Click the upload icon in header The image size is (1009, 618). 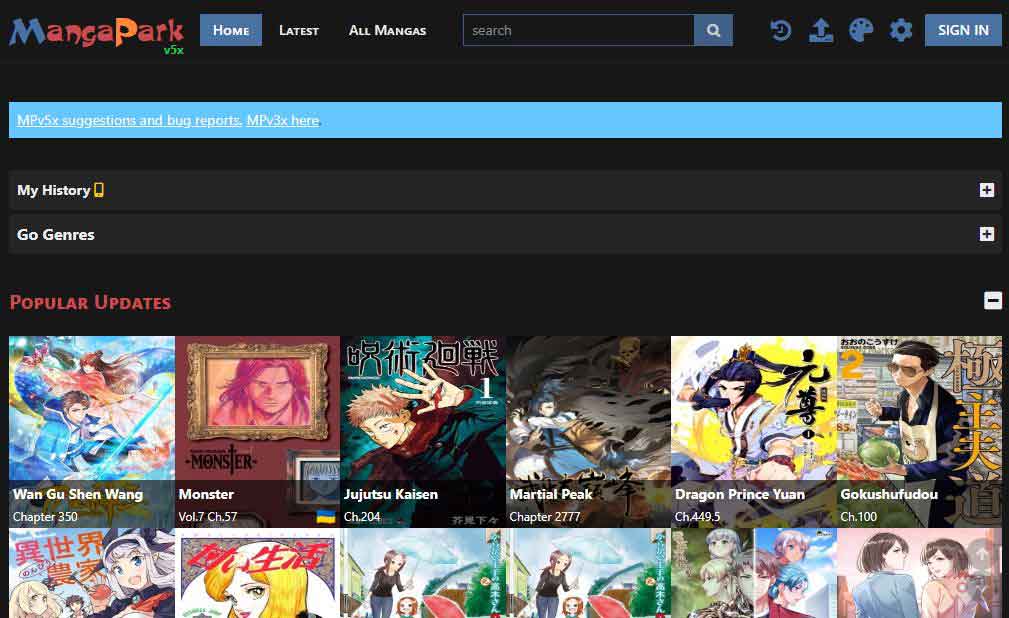click(820, 30)
